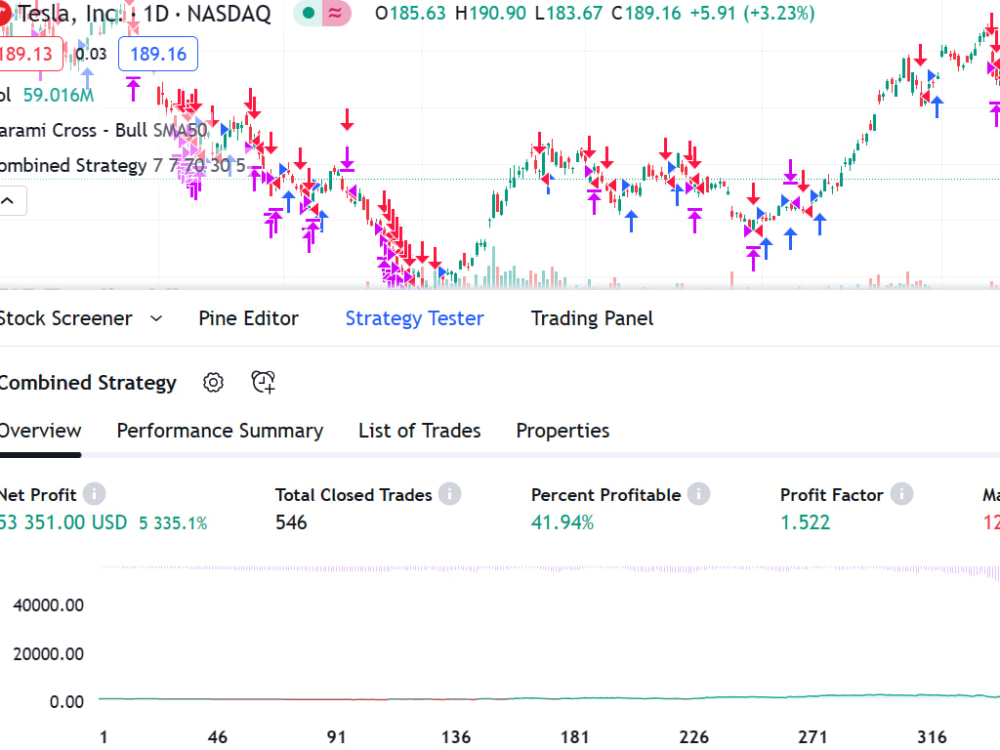Screen dimensions: 1000x750
Task: Add an alert using the clock-plus icon
Action: click(262, 382)
